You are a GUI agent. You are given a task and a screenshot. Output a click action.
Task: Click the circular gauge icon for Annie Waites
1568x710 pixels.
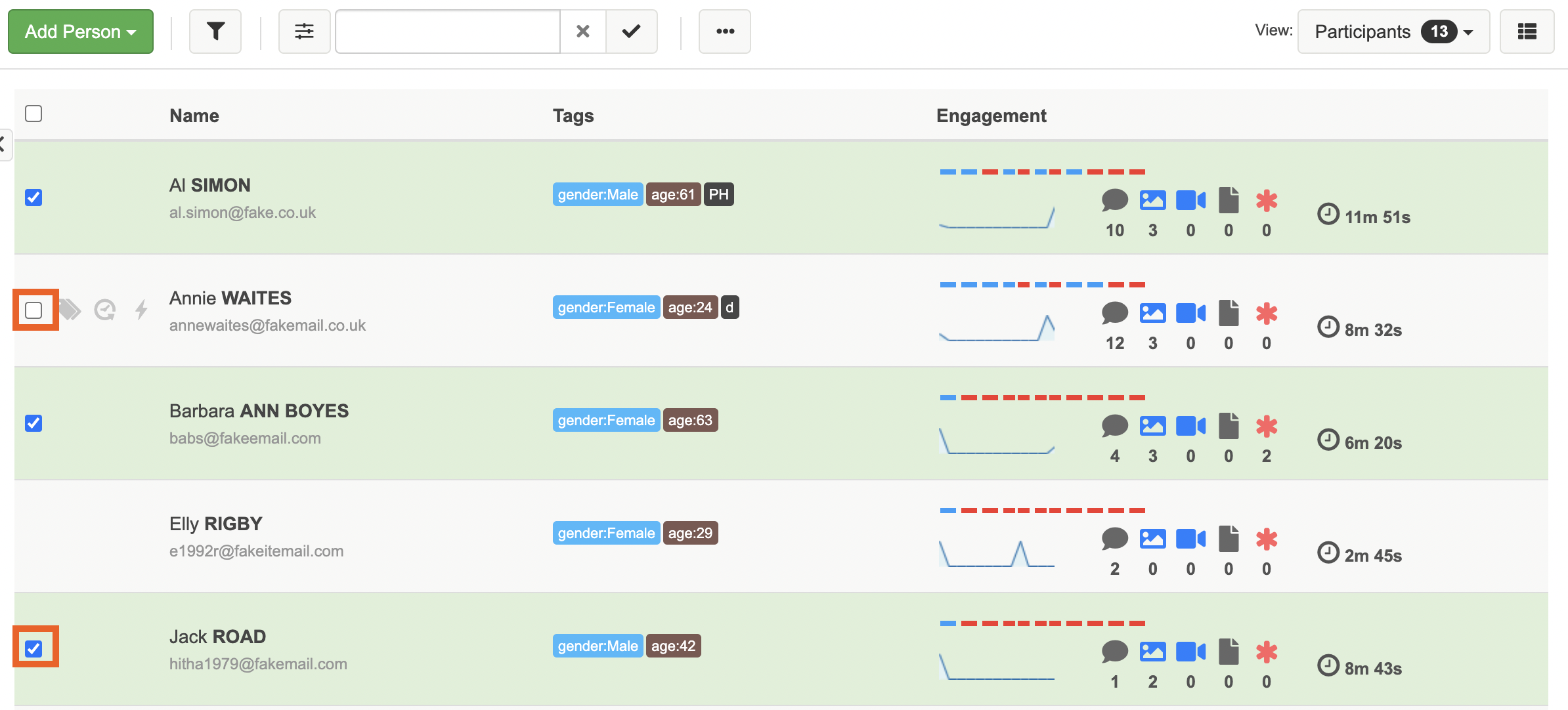pos(105,310)
